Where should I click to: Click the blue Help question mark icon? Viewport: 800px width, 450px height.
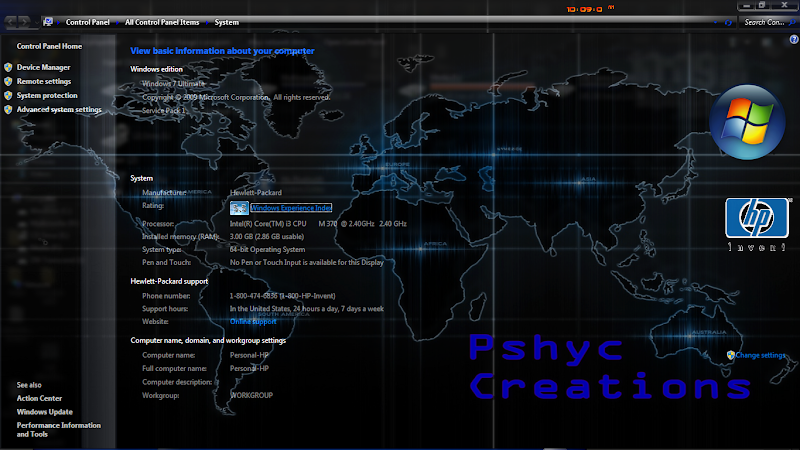click(x=794, y=39)
